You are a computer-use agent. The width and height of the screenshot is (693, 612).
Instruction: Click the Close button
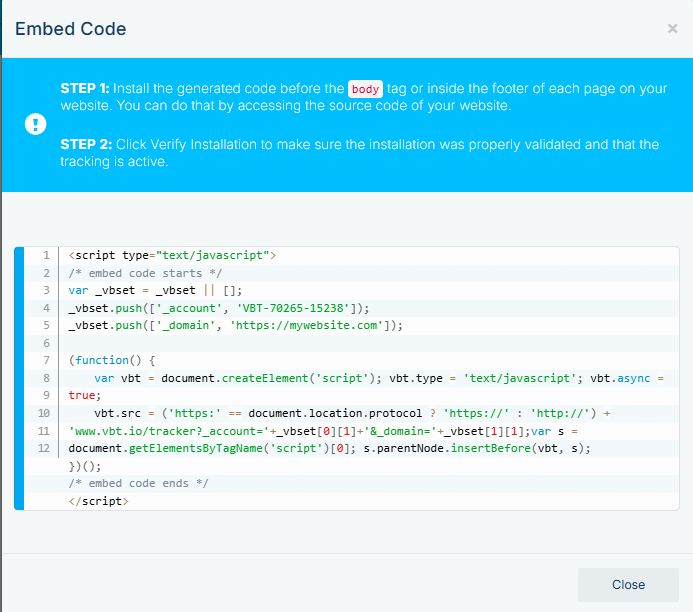[x=628, y=585]
